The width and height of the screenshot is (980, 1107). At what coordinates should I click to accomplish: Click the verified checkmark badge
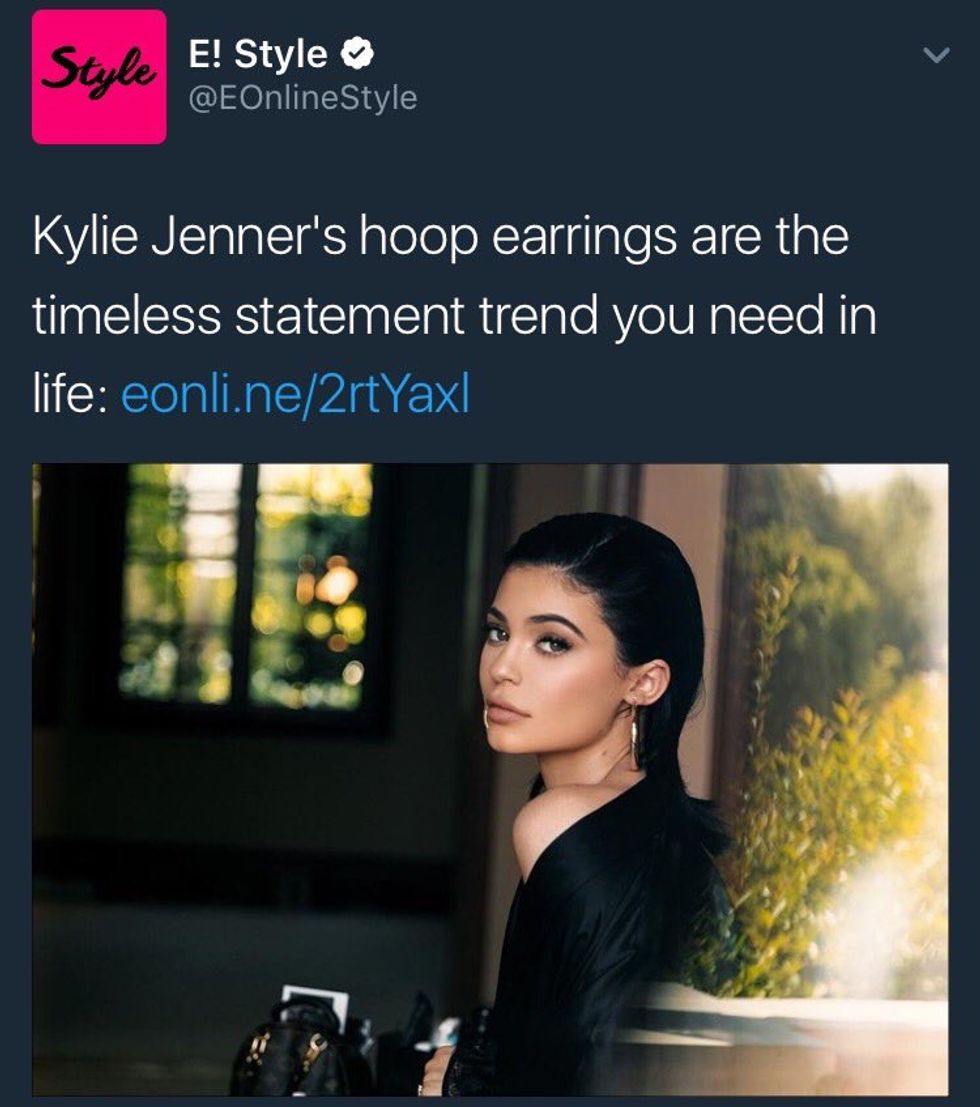pyautogui.click(x=358, y=54)
